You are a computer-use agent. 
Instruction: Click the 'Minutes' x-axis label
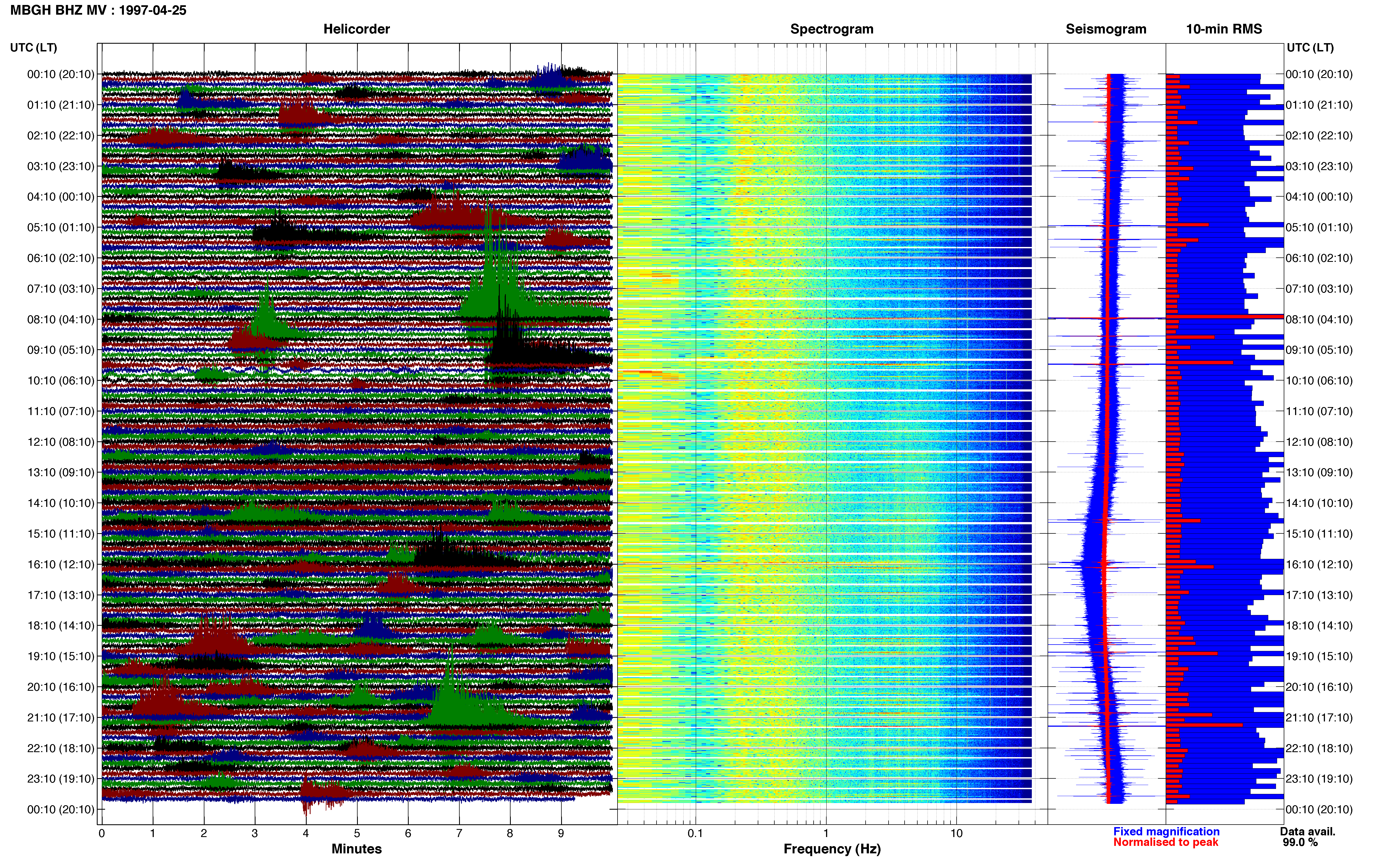(356, 848)
